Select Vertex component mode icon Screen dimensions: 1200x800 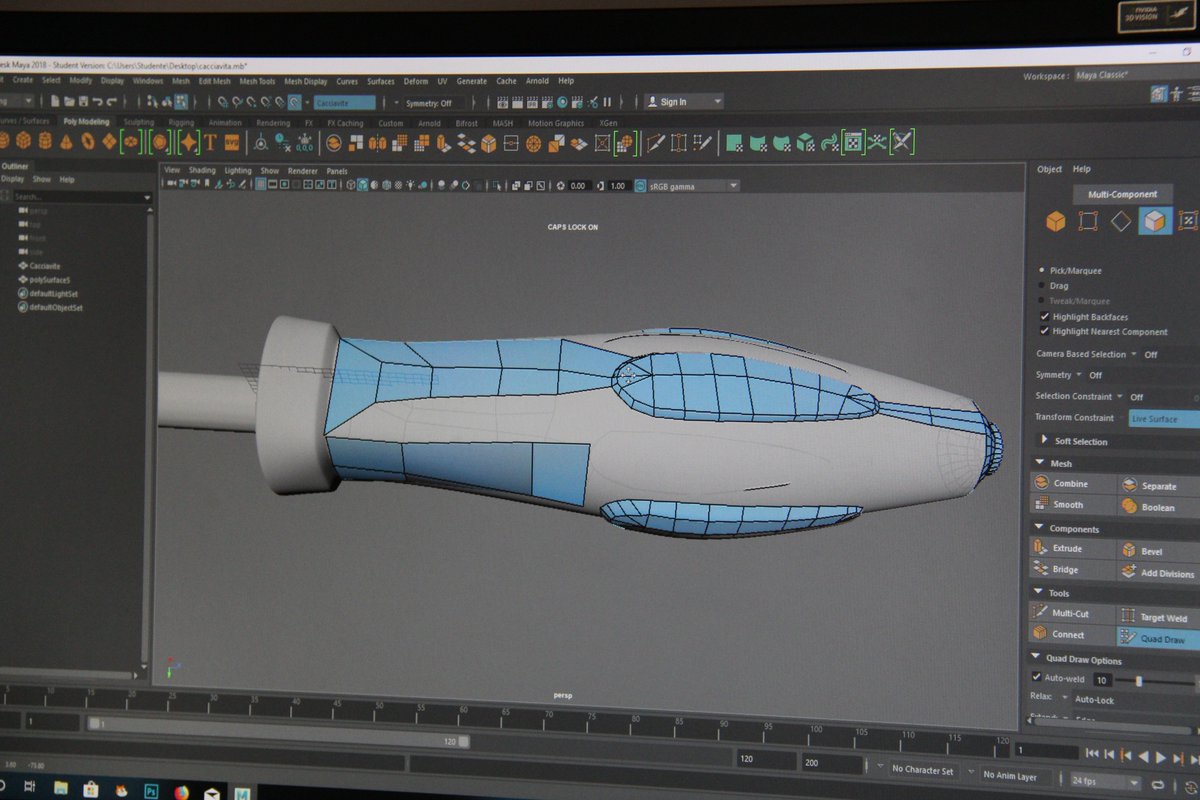(1088, 221)
